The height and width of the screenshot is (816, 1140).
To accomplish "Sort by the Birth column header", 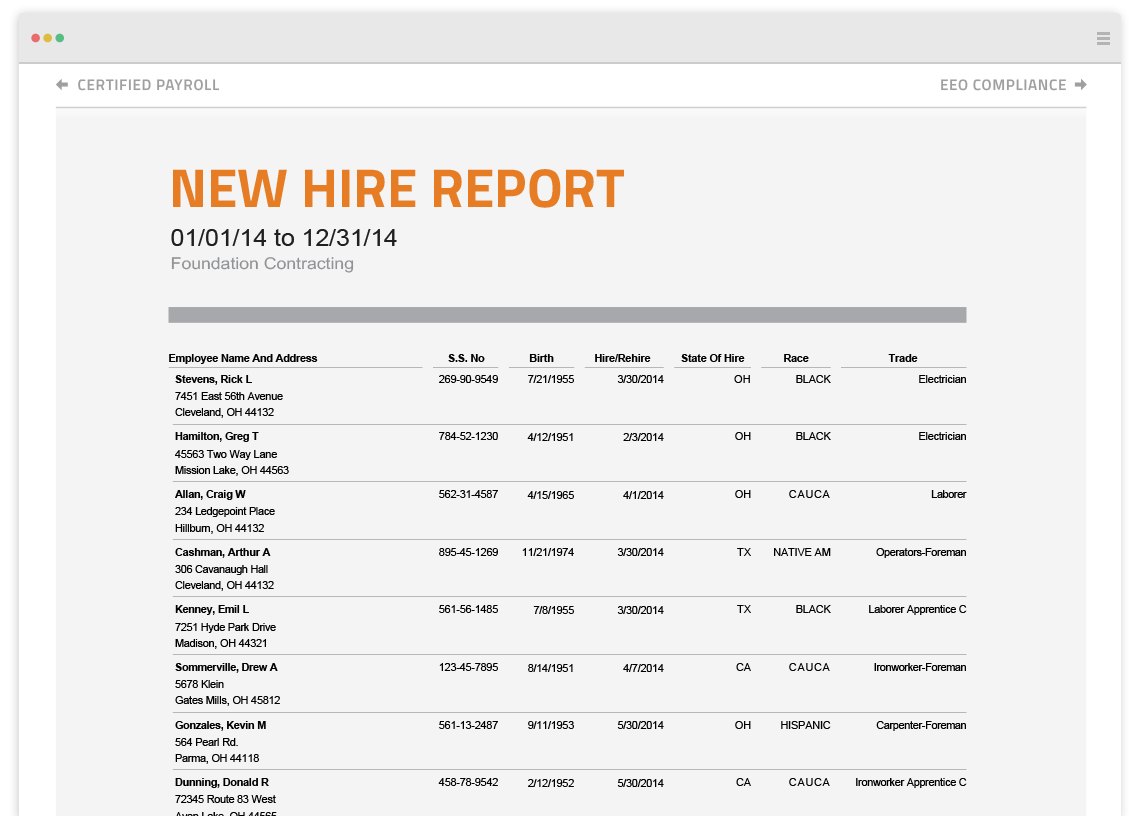I will (x=541, y=358).
